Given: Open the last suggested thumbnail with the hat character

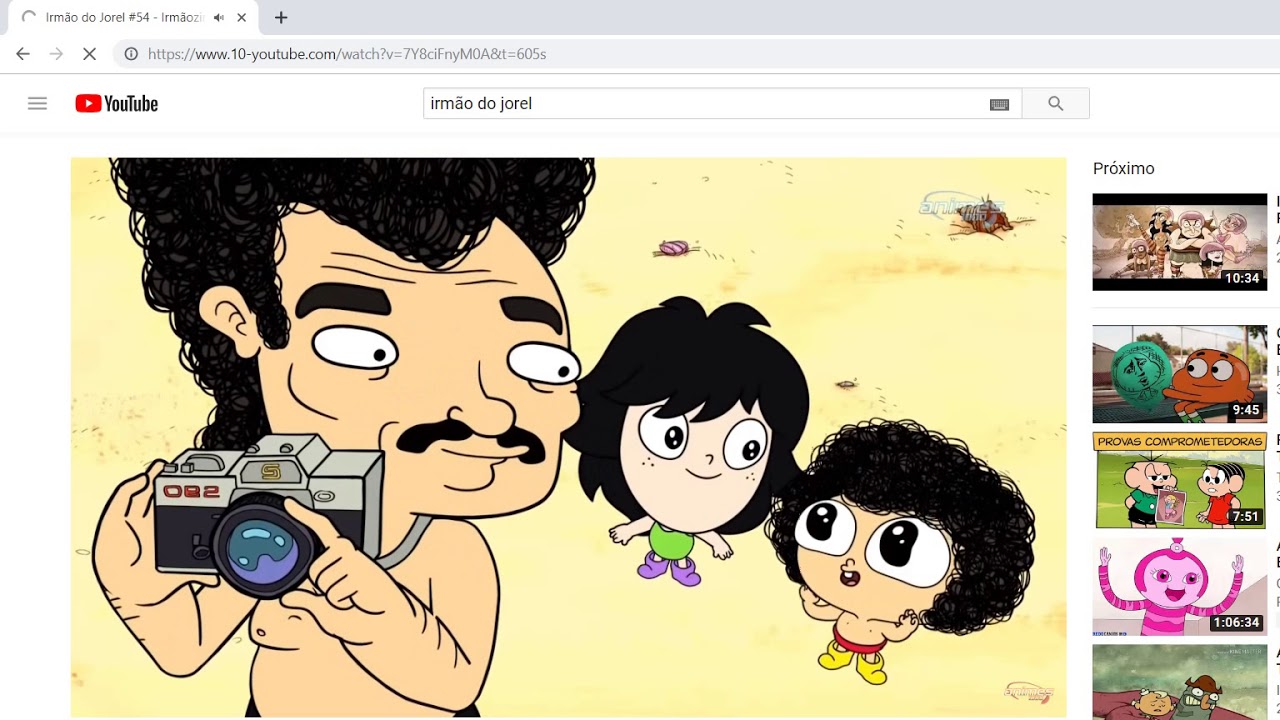Looking at the screenshot, I should [x=1179, y=682].
